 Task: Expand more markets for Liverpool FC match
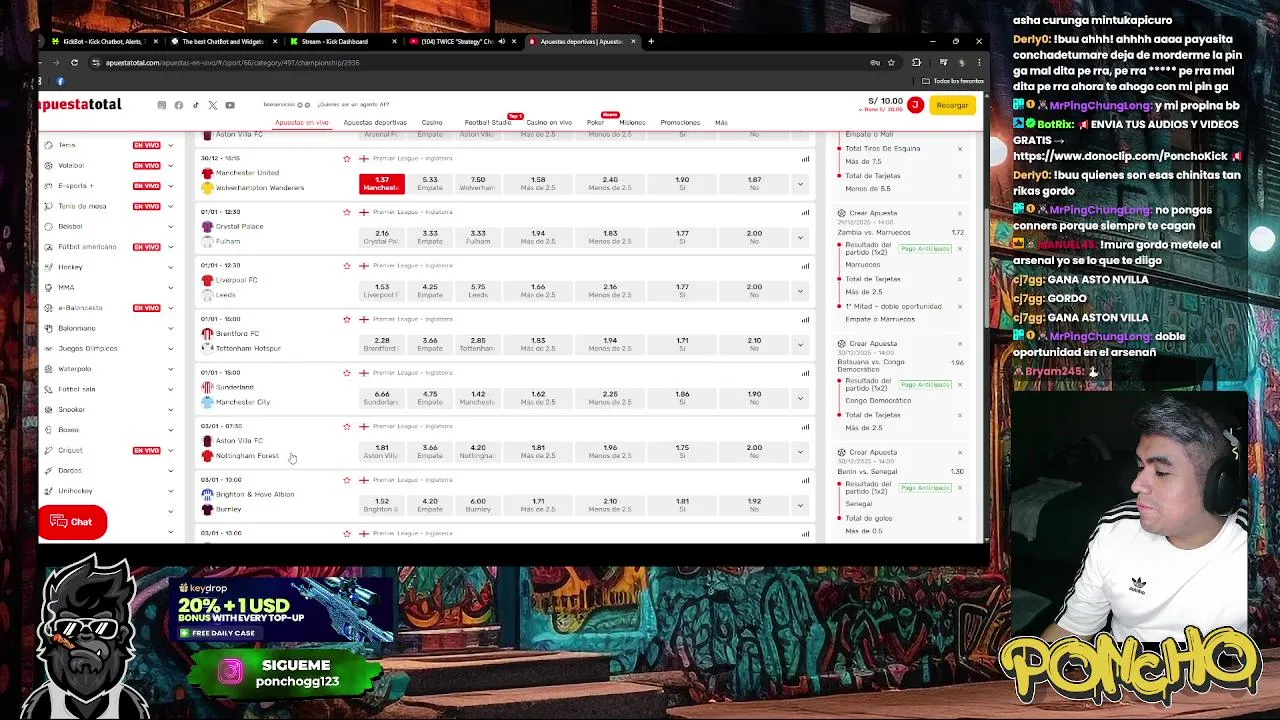(x=800, y=290)
